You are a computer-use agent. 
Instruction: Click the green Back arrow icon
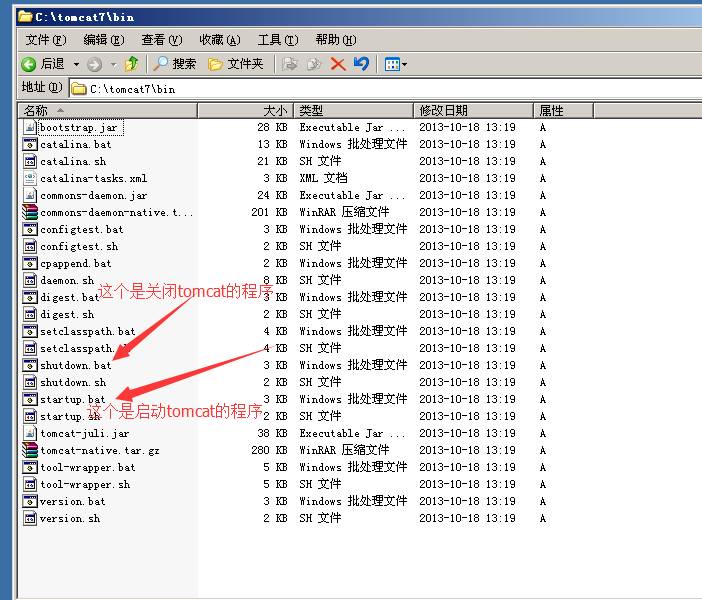pyautogui.click(x=29, y=64)
